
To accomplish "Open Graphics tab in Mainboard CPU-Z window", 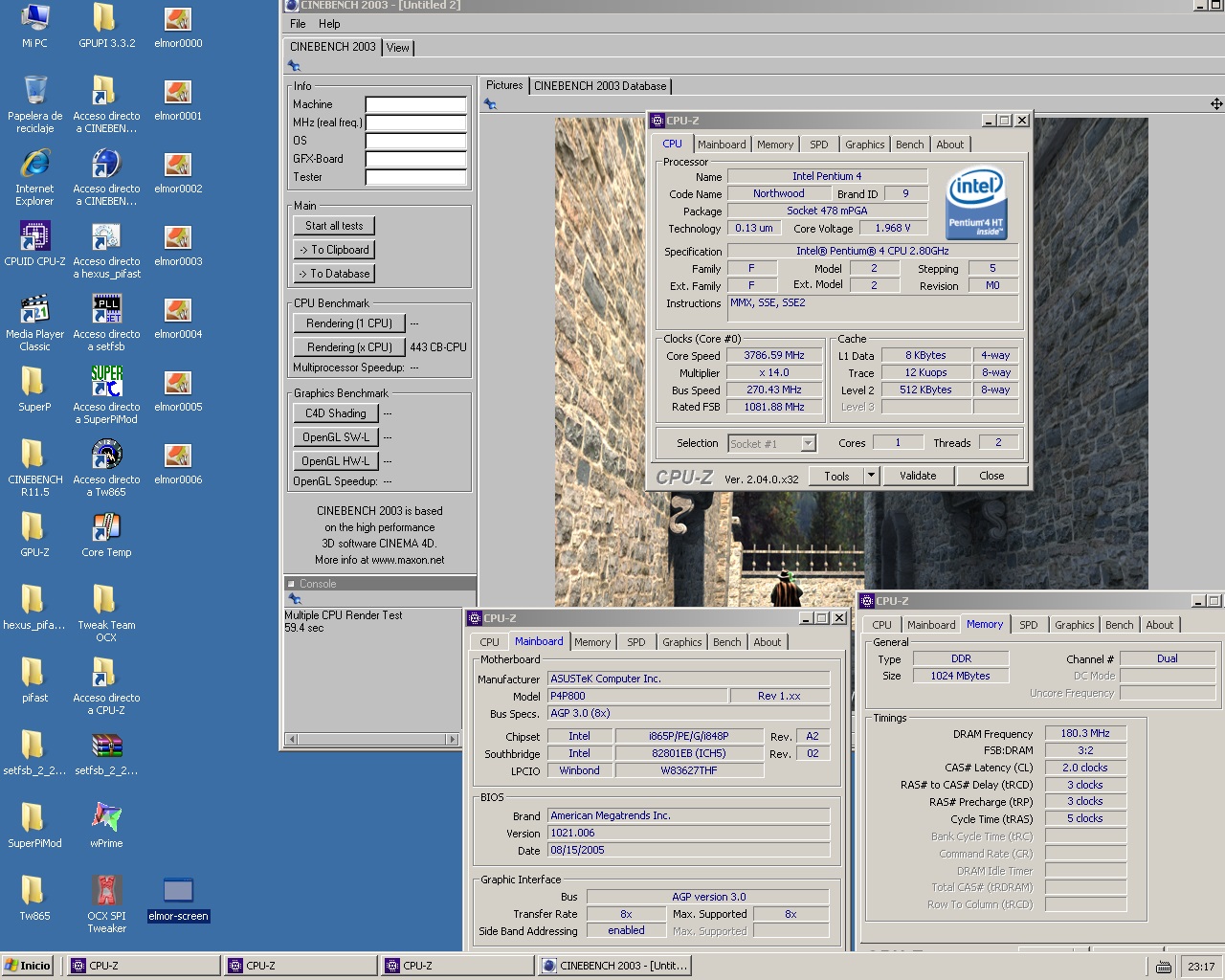I will (x=682, y=642).
